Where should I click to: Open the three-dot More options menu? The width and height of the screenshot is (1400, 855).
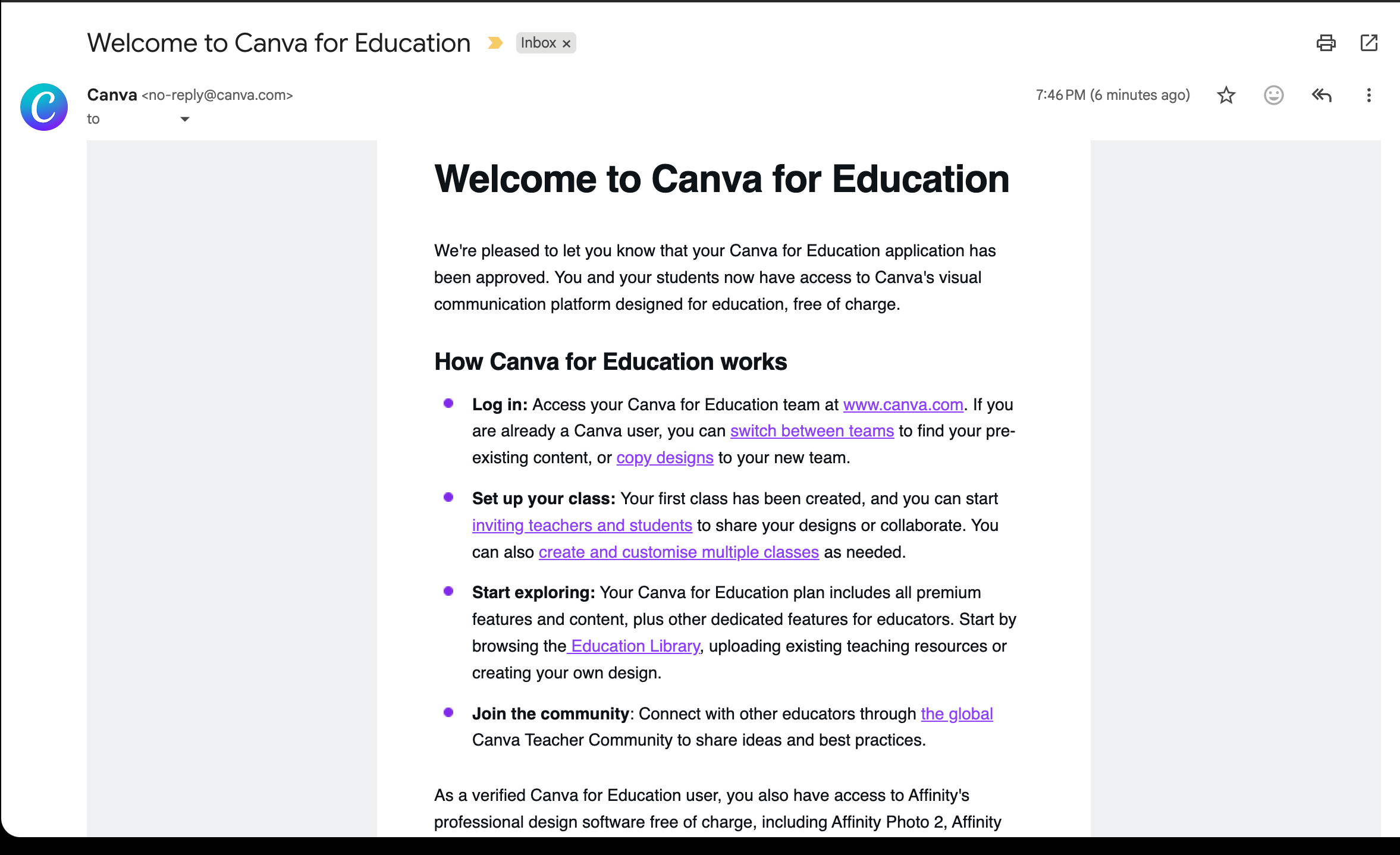[1368, 95]
